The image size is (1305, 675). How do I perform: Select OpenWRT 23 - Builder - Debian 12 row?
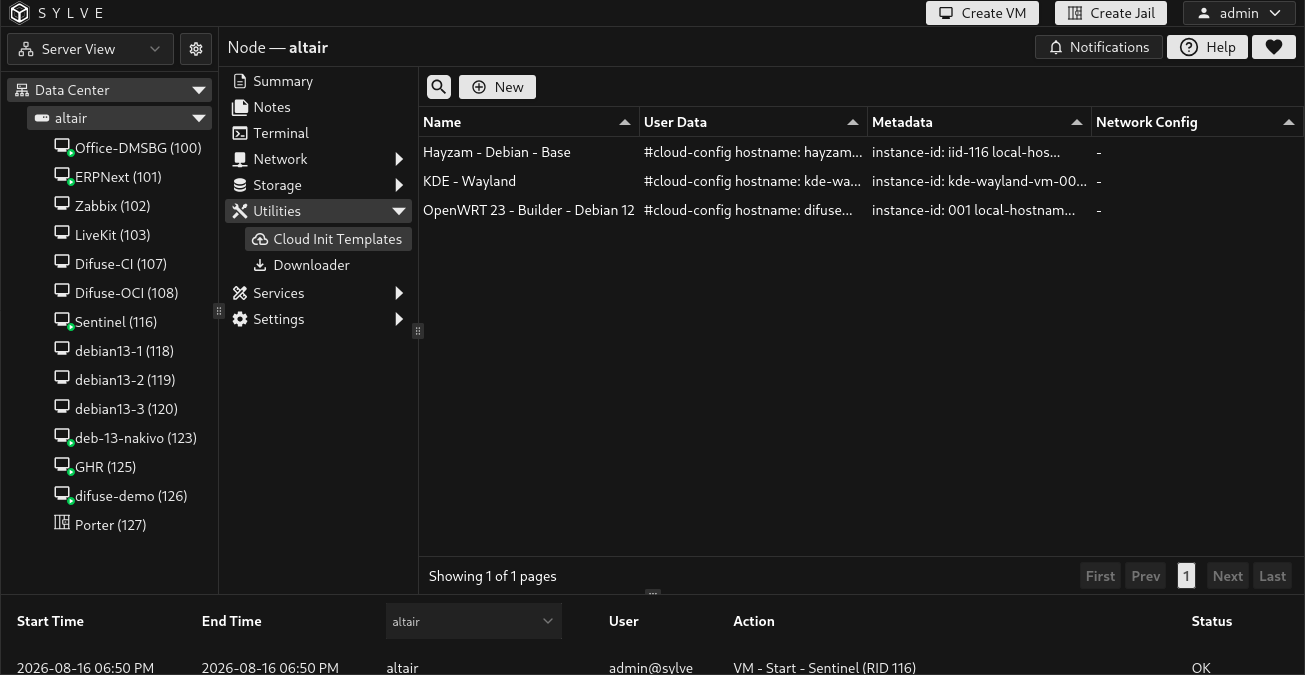pos(860,210)
